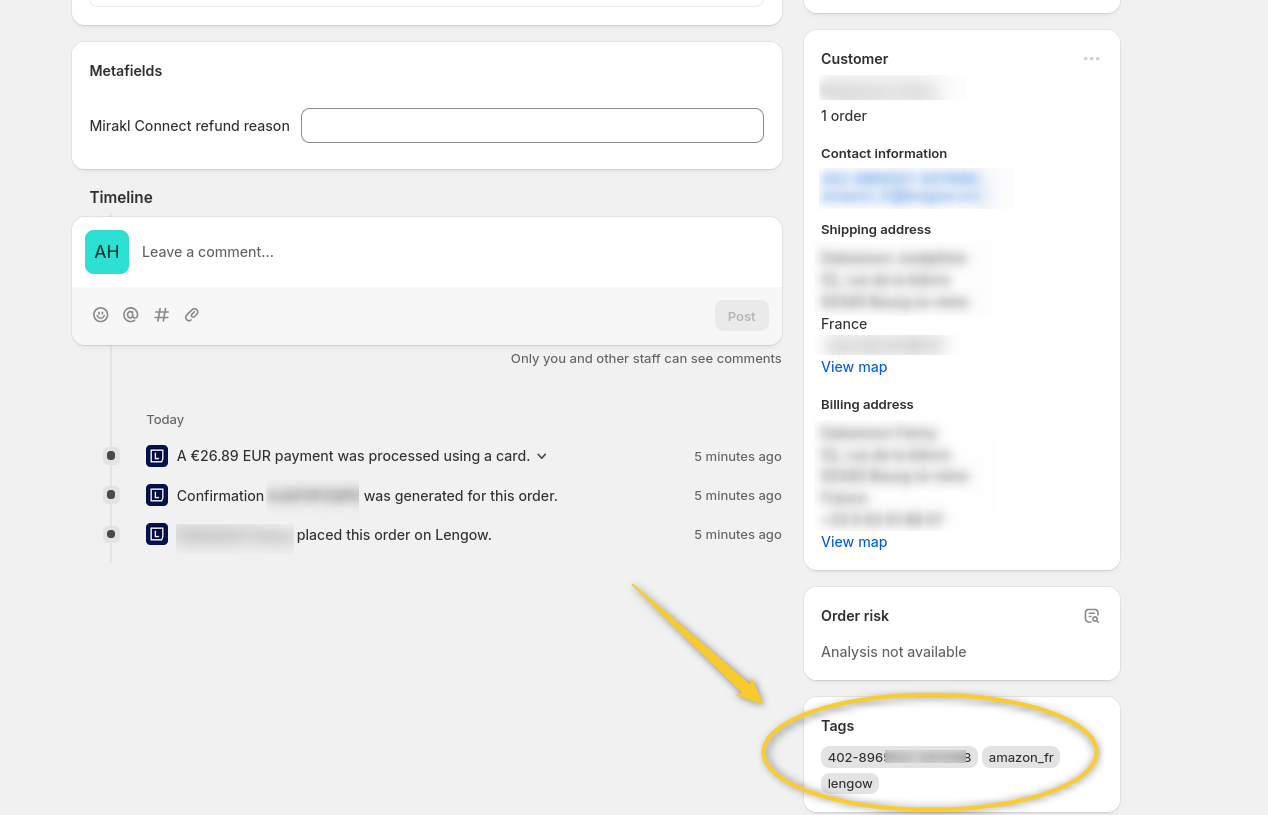This screenshot has height=815, width=1268.
Task: Open the Order risk analysis icon
Action: [1091, 616]
